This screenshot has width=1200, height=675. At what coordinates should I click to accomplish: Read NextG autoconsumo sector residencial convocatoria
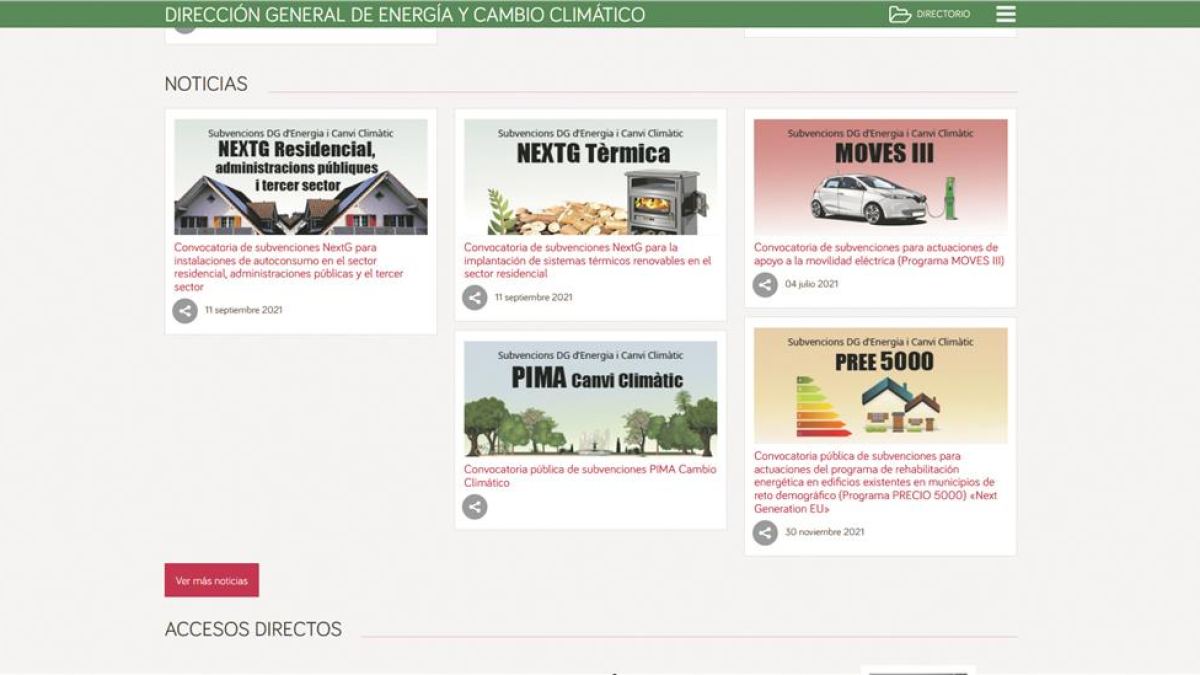point(289,267)
